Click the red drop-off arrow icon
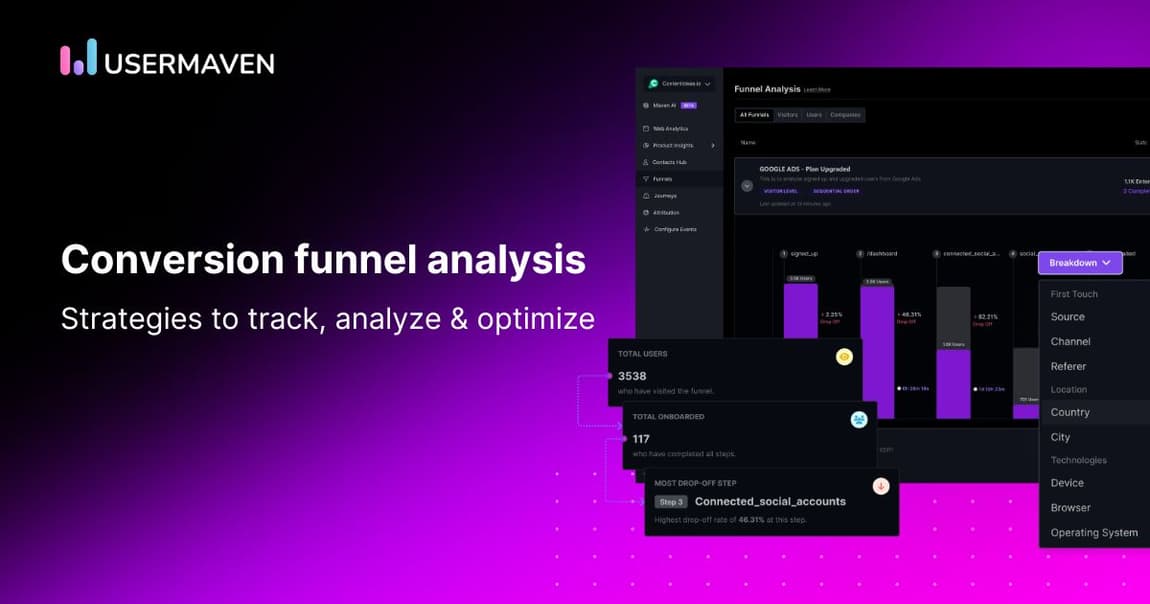The height and width of the screenshot is (604, 1150). point(880,485)
